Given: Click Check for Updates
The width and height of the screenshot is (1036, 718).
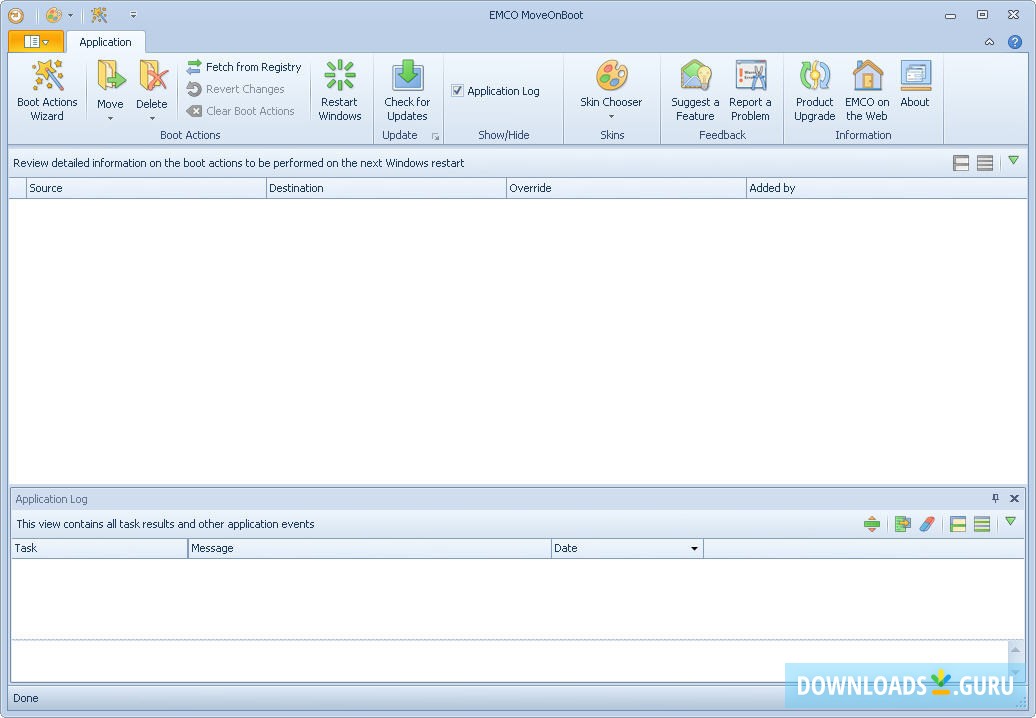Looking at the screenshot, I should coord(408,90).
